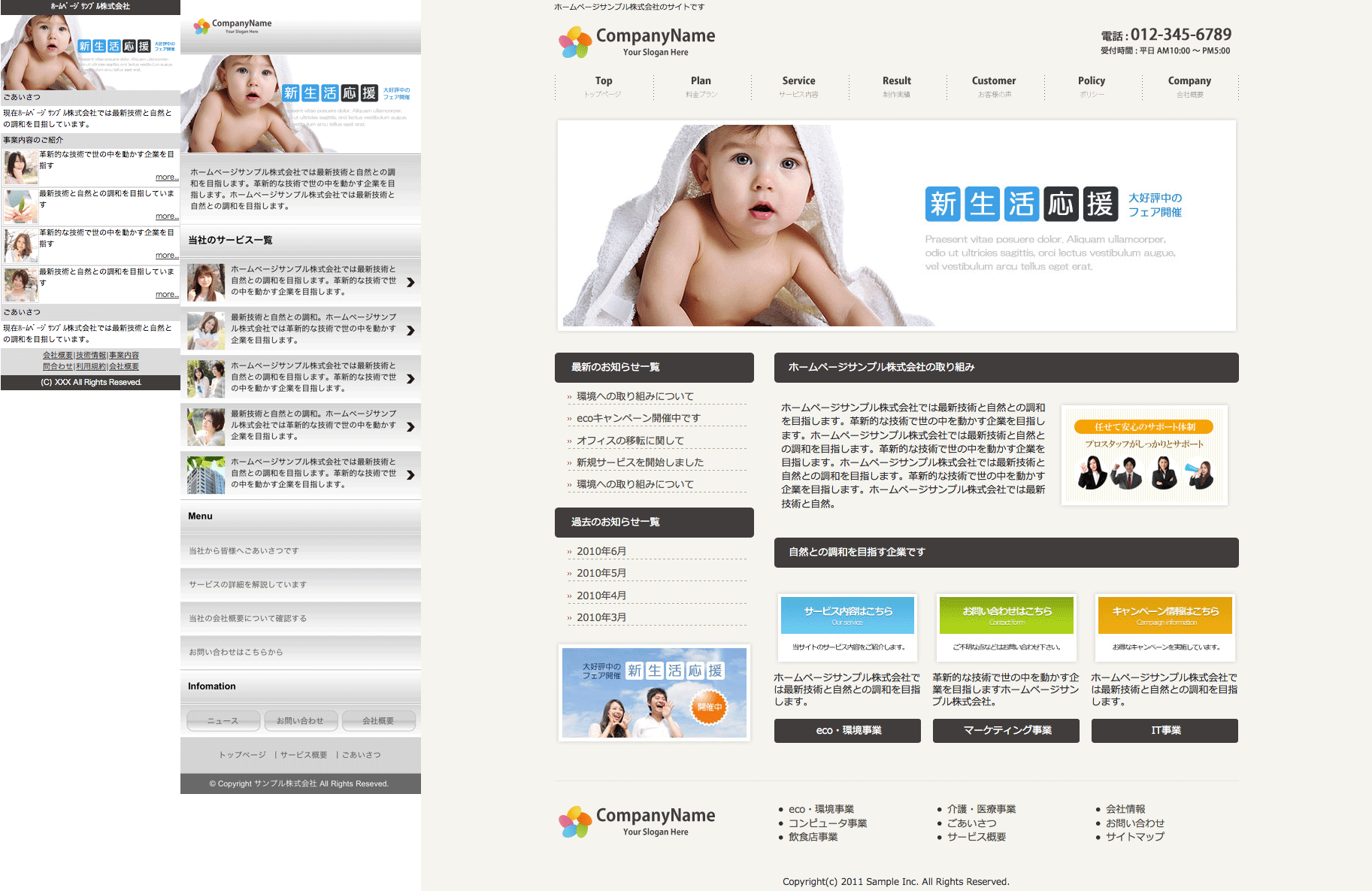This screenshot has height=891, width=1372.
Task: Click the CompanyName logo in the footer
Action: 637,822
